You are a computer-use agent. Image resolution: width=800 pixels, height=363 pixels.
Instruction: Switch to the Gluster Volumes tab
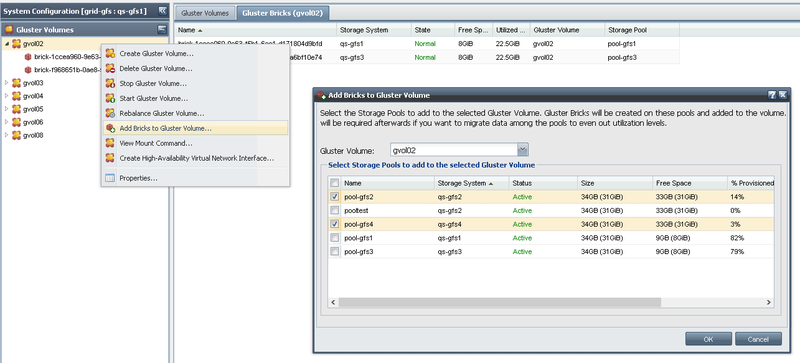[x=206, y=13]
